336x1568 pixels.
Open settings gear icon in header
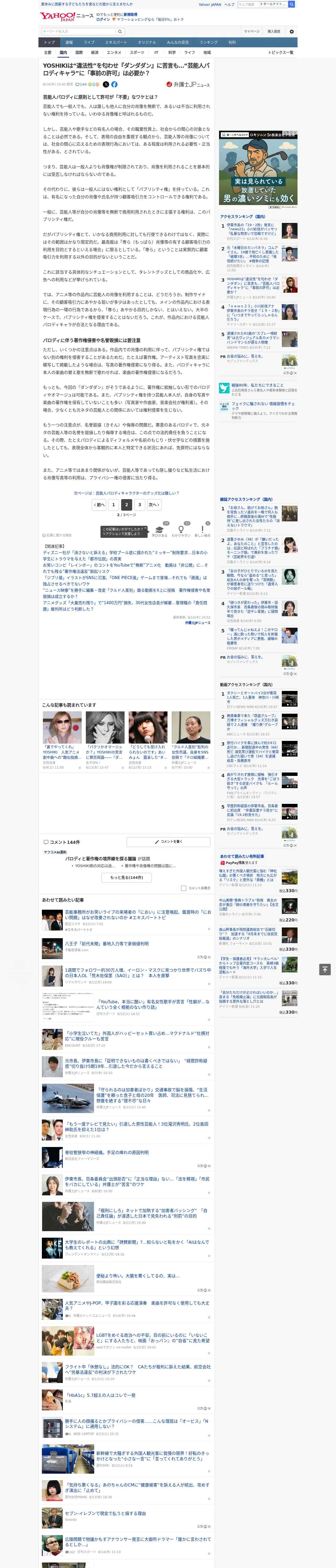pyautogui.click(x=291, y=31)
